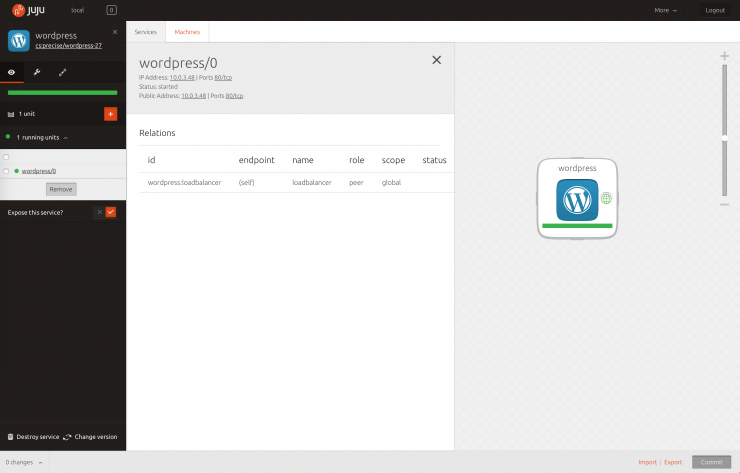Select the wordpress:loadbalancer relation cell
Image resolution: width=740 pixels, height=473 pixels.
click(x=184, y=183)
